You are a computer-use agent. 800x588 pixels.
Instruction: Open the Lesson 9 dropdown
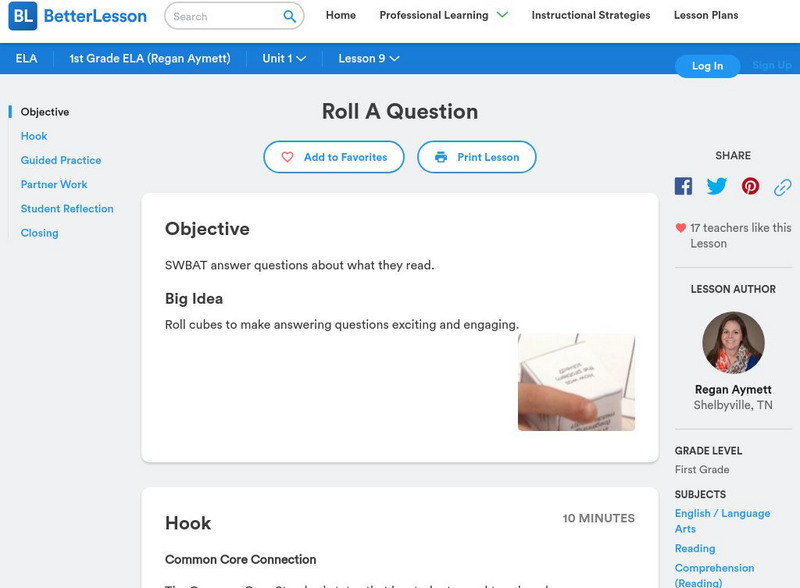(x=368, y=58)
